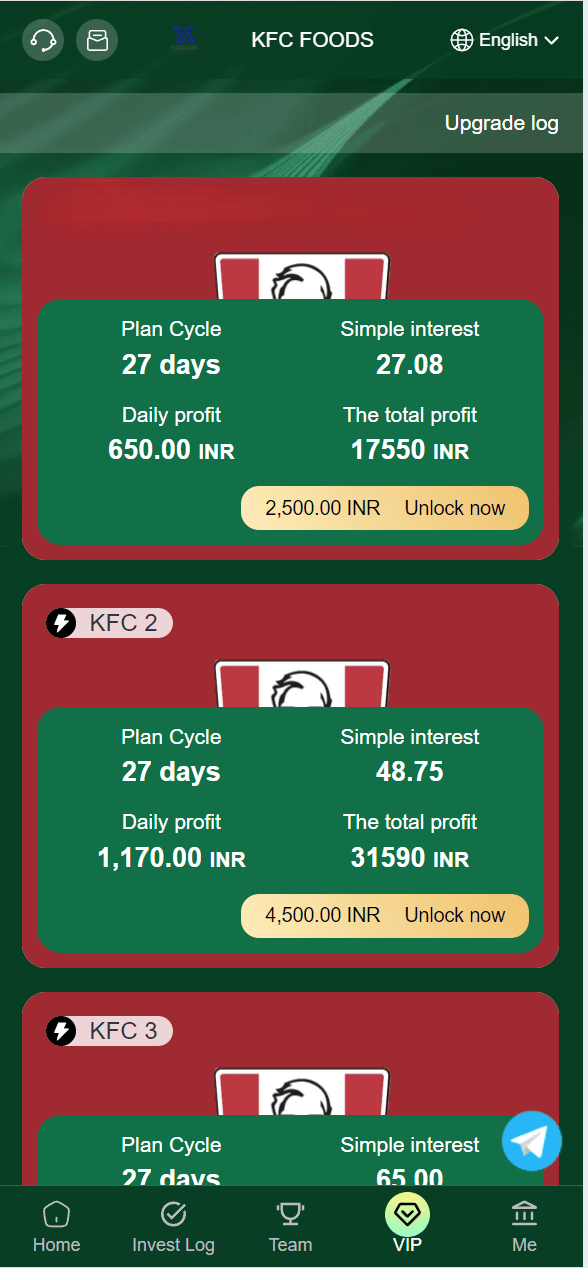Click KFC logo image in first card
Screen dimensions: 588x1268
click(301, 277)
